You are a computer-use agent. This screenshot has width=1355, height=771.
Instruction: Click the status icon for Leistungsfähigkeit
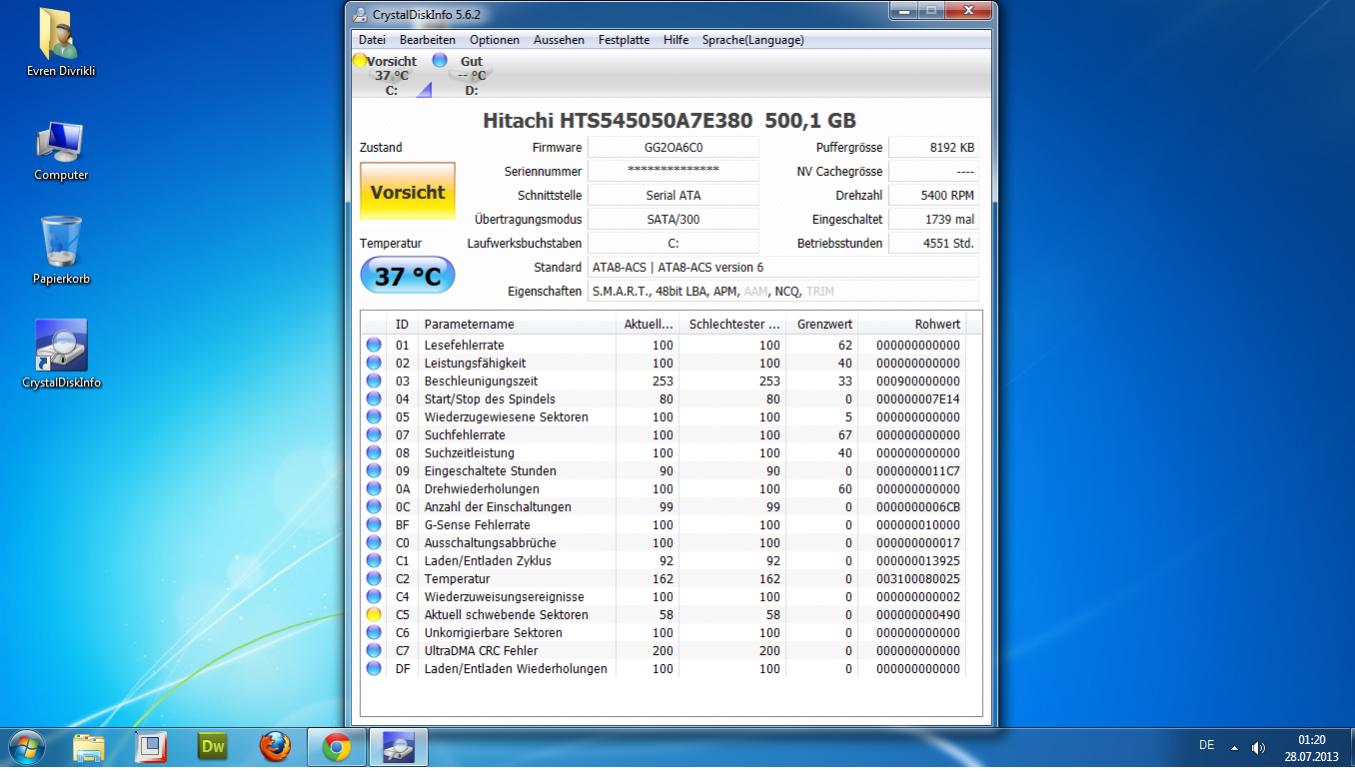point(374,363)
